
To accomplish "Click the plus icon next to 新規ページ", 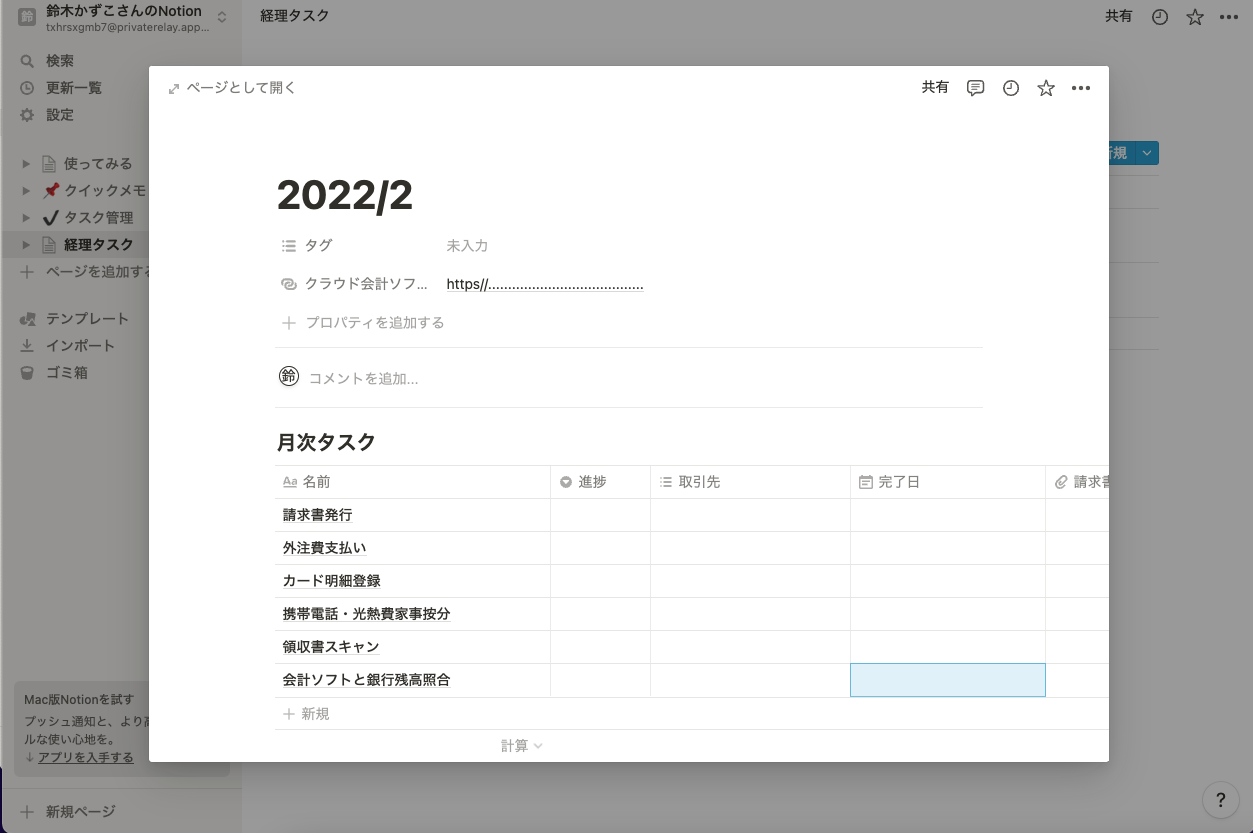I will [x=27, y=812].
